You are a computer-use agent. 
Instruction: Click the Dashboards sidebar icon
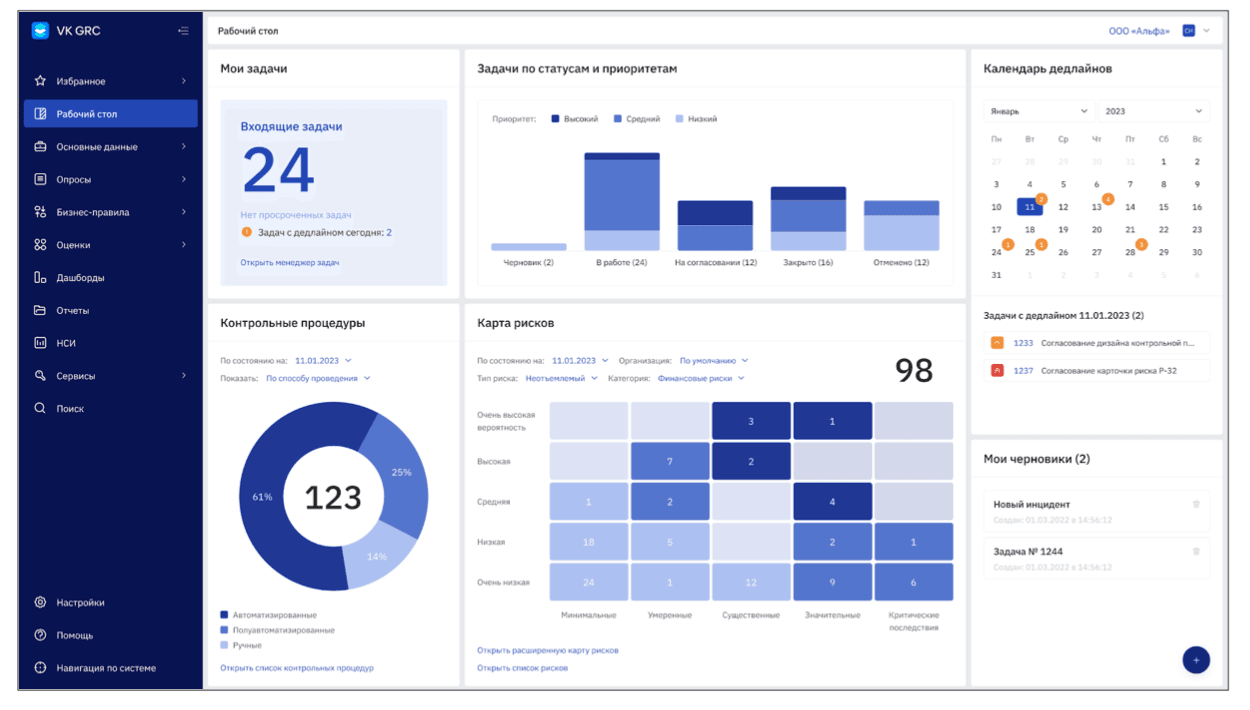coord(40,278)
